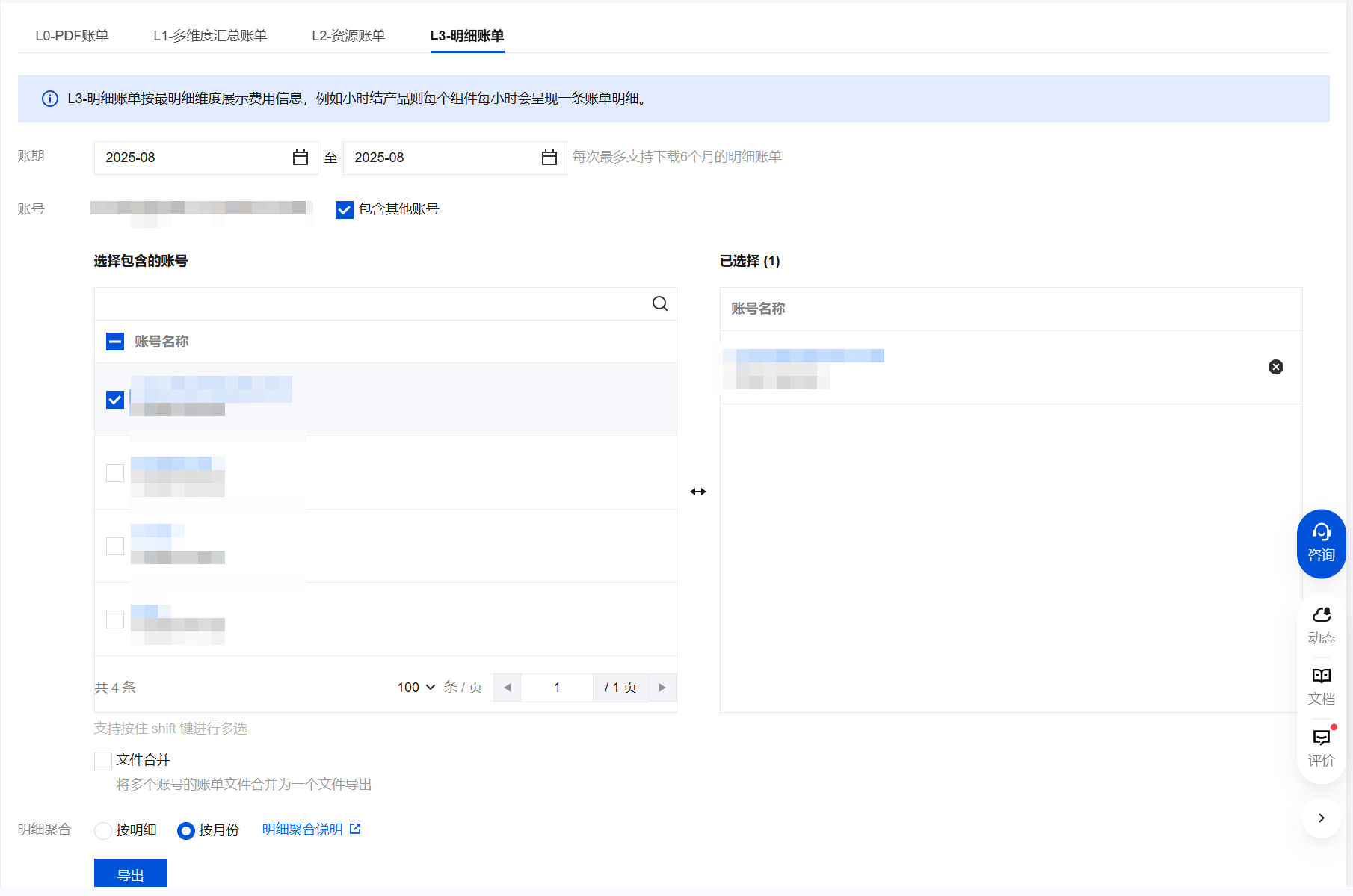Expand the 100 条/页 page size dropdown

[x=416, y=687]
